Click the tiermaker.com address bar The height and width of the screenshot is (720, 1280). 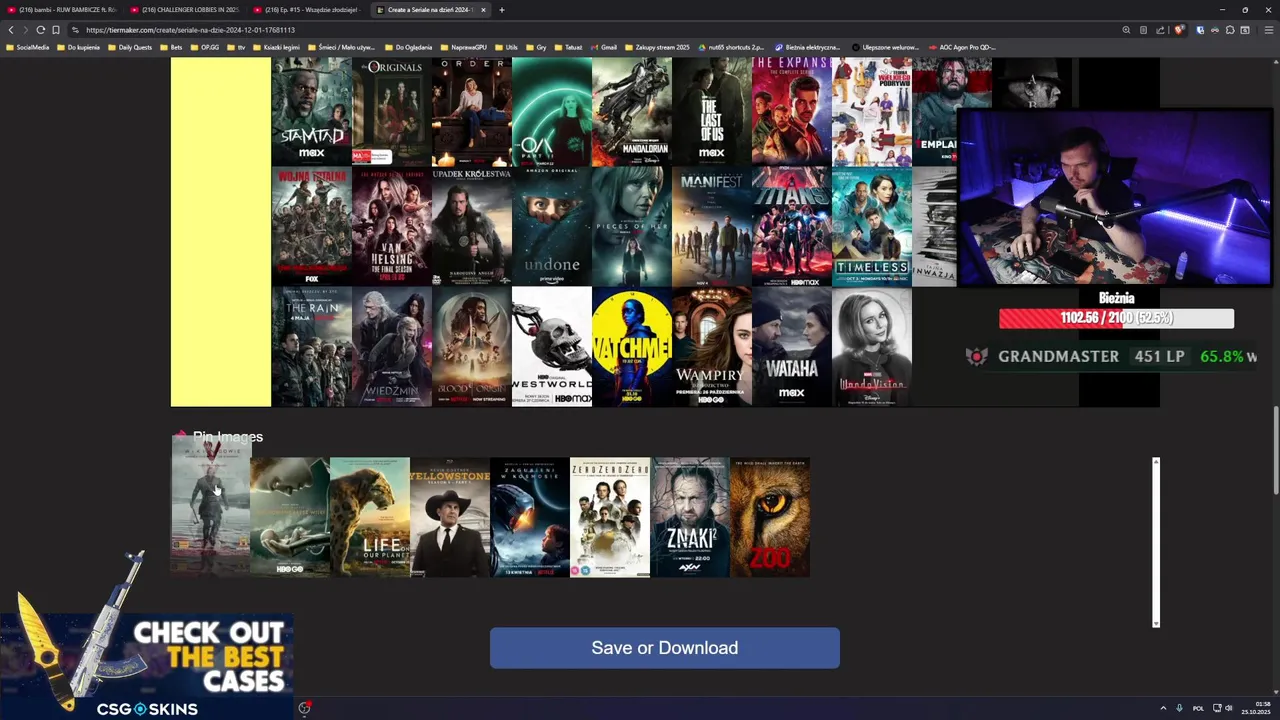click(x=590, y=30)
